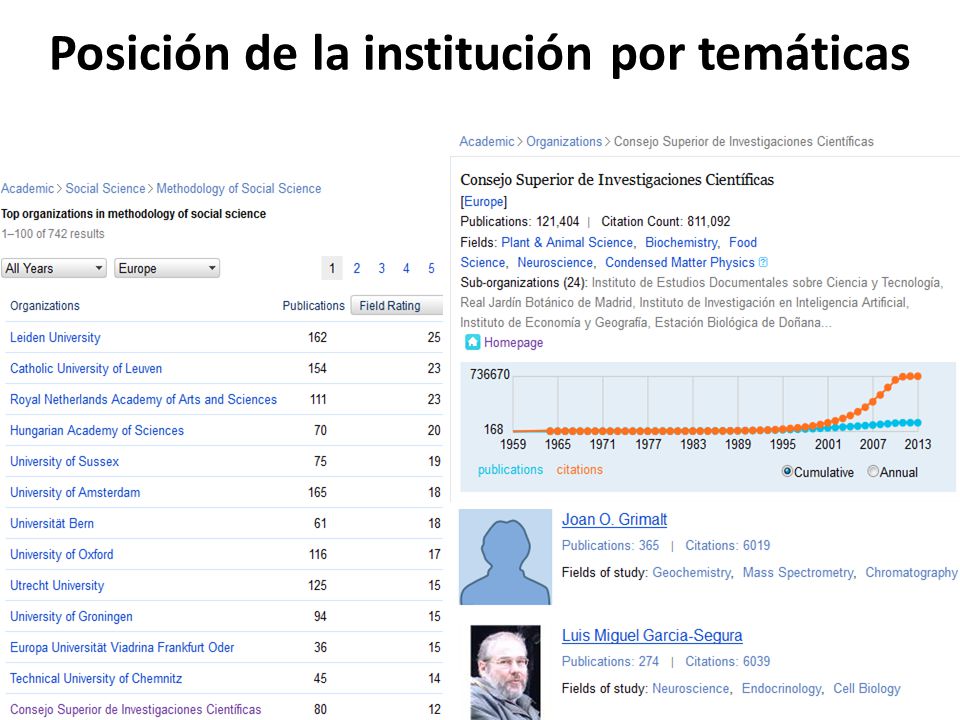Click Garcia-Segura's Citations: 6039 link
This screenshot has width=960, height=720.
727,662
